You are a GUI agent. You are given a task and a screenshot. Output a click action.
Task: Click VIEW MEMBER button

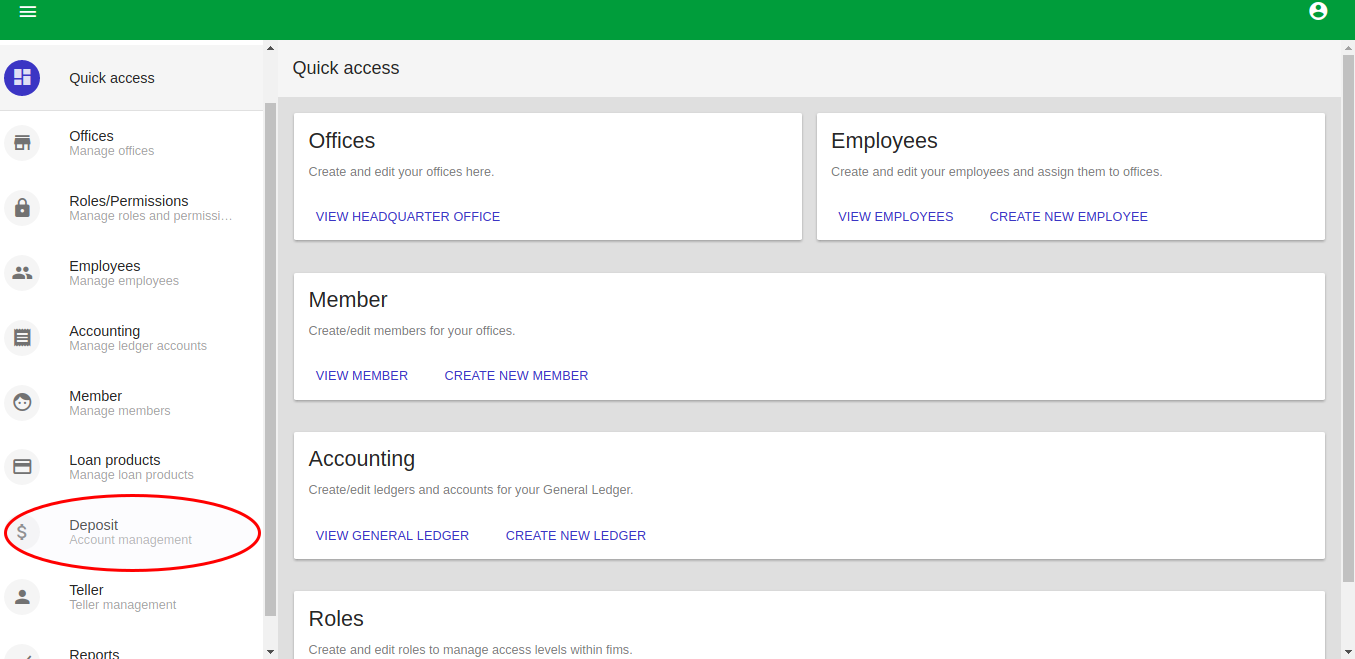point(362,375)
